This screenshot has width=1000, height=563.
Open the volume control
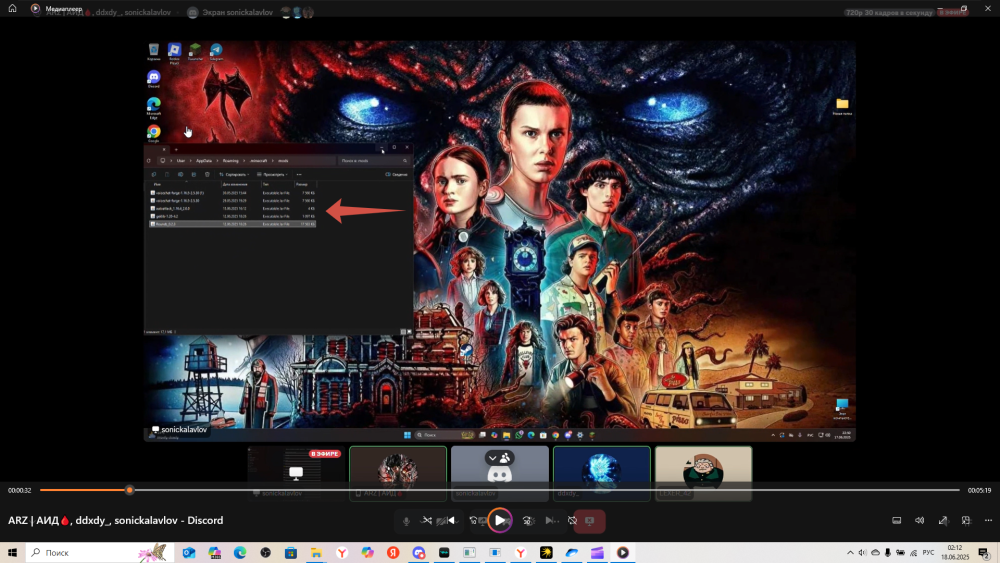click(x=920, y=521)
